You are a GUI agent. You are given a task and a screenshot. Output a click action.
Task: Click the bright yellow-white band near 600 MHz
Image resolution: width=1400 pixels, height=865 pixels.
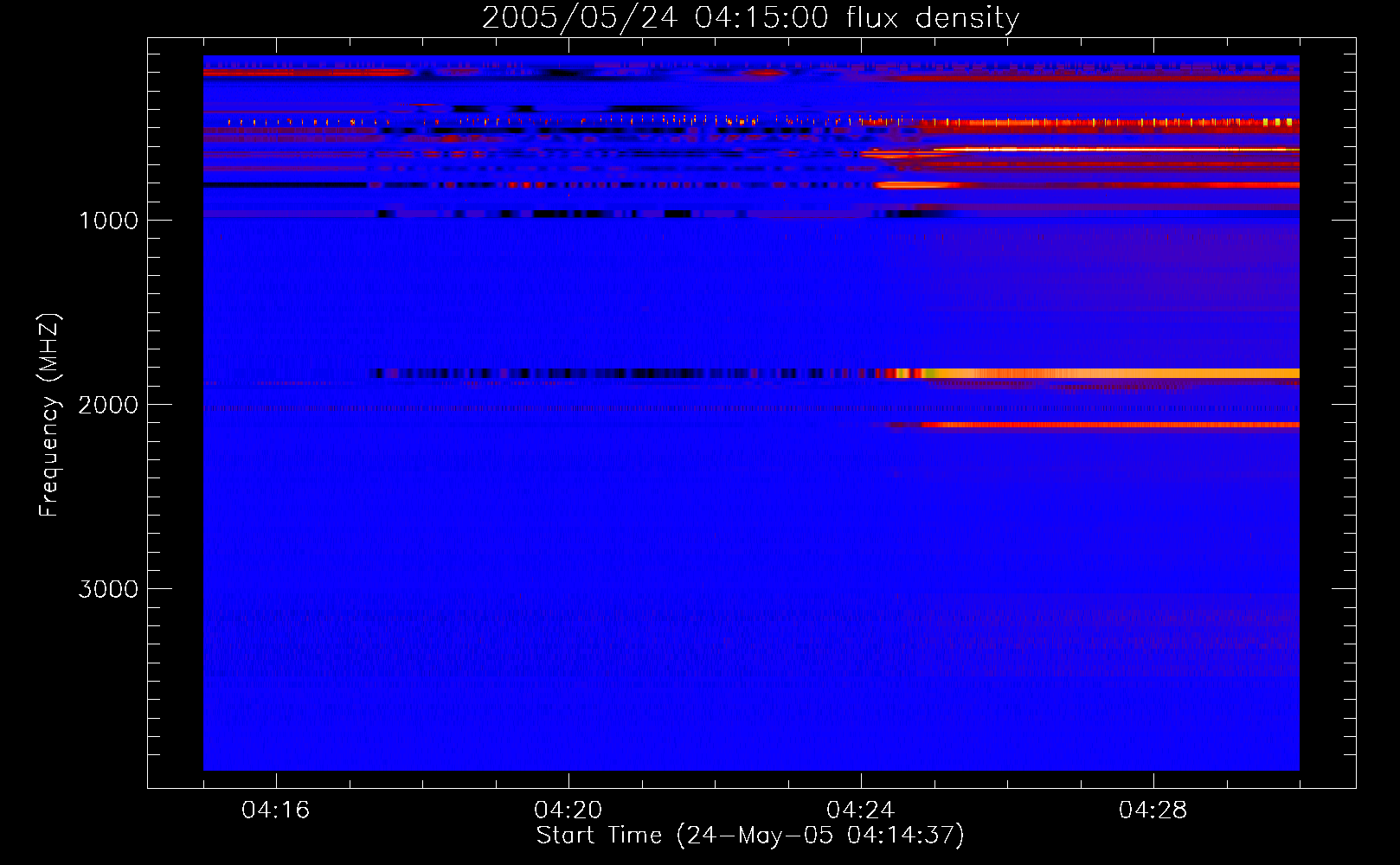click(1116, 150)
